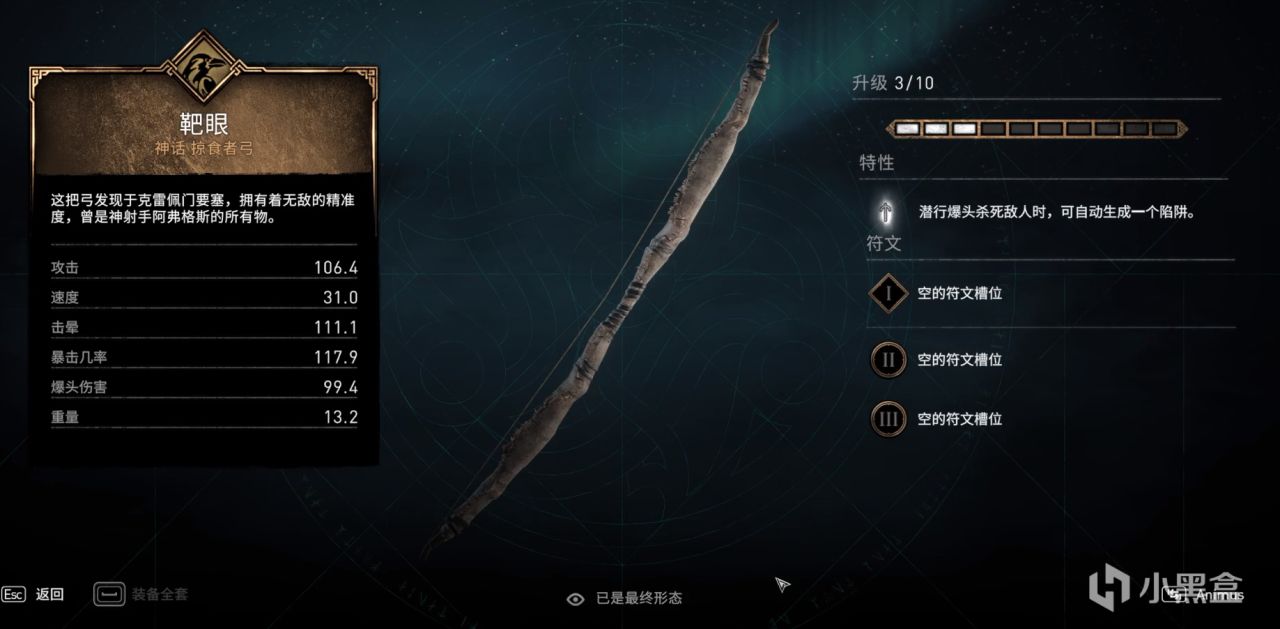Click the upgrade level progress bar
Viewport: 1280px width, 629px height.
pyautogui.click(x=1038, y=129)
